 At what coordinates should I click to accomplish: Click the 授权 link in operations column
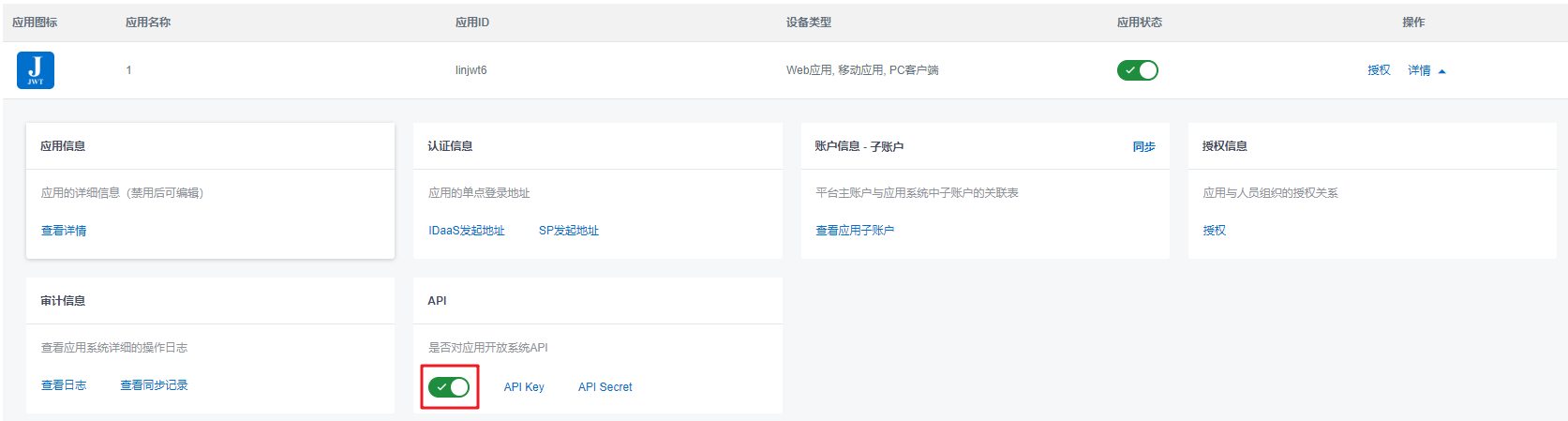click(1378, 70)
